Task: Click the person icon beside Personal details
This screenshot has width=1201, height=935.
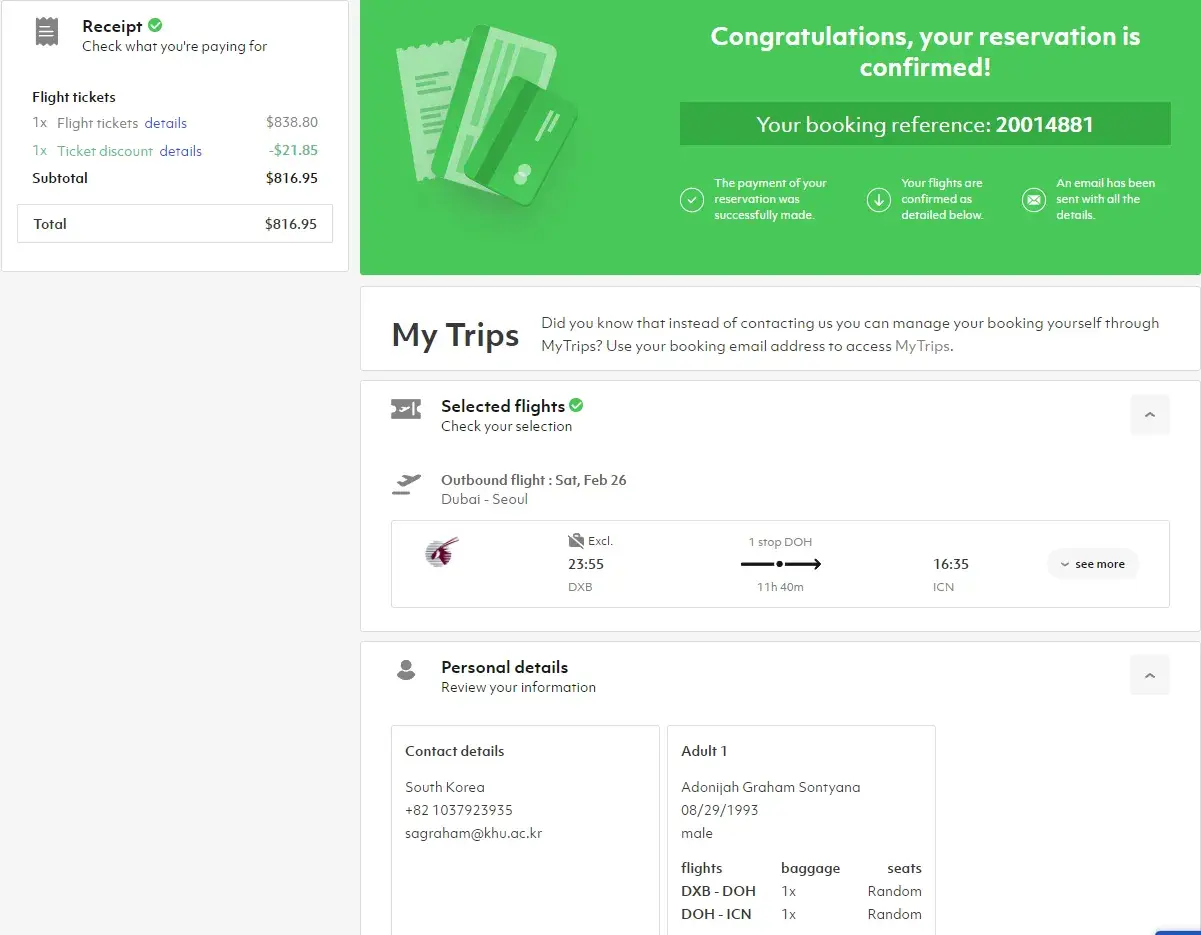Action: pos(406,670)
